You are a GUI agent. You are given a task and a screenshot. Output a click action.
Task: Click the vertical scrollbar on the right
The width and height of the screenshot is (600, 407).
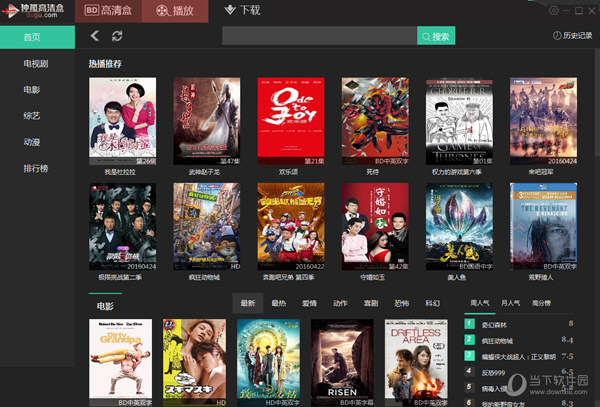point(597,103)
